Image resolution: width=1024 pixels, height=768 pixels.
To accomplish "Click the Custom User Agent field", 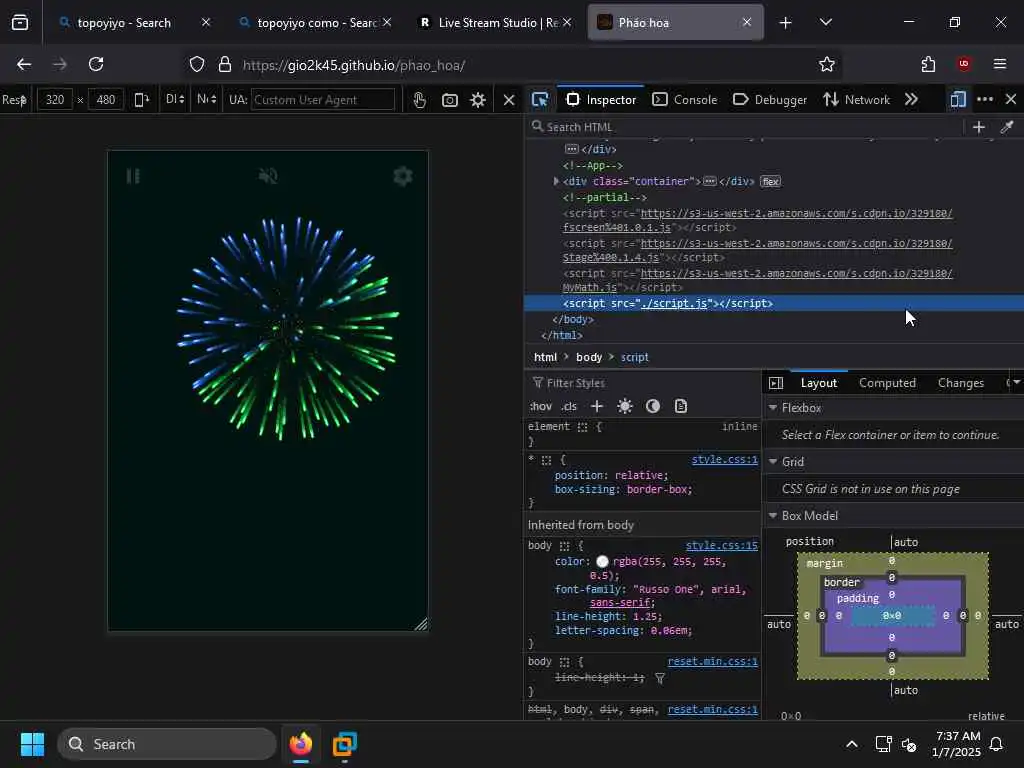I will (323, 100).
